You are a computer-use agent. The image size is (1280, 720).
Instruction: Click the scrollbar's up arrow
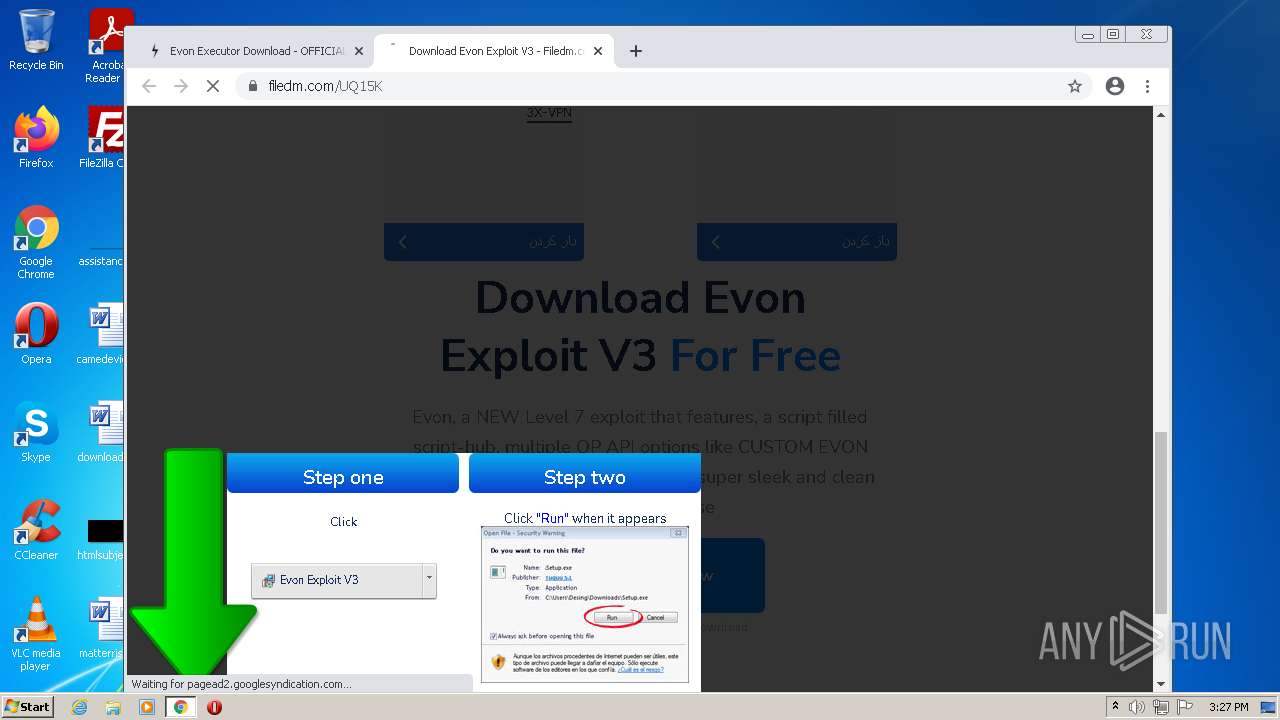[1160, 115]
